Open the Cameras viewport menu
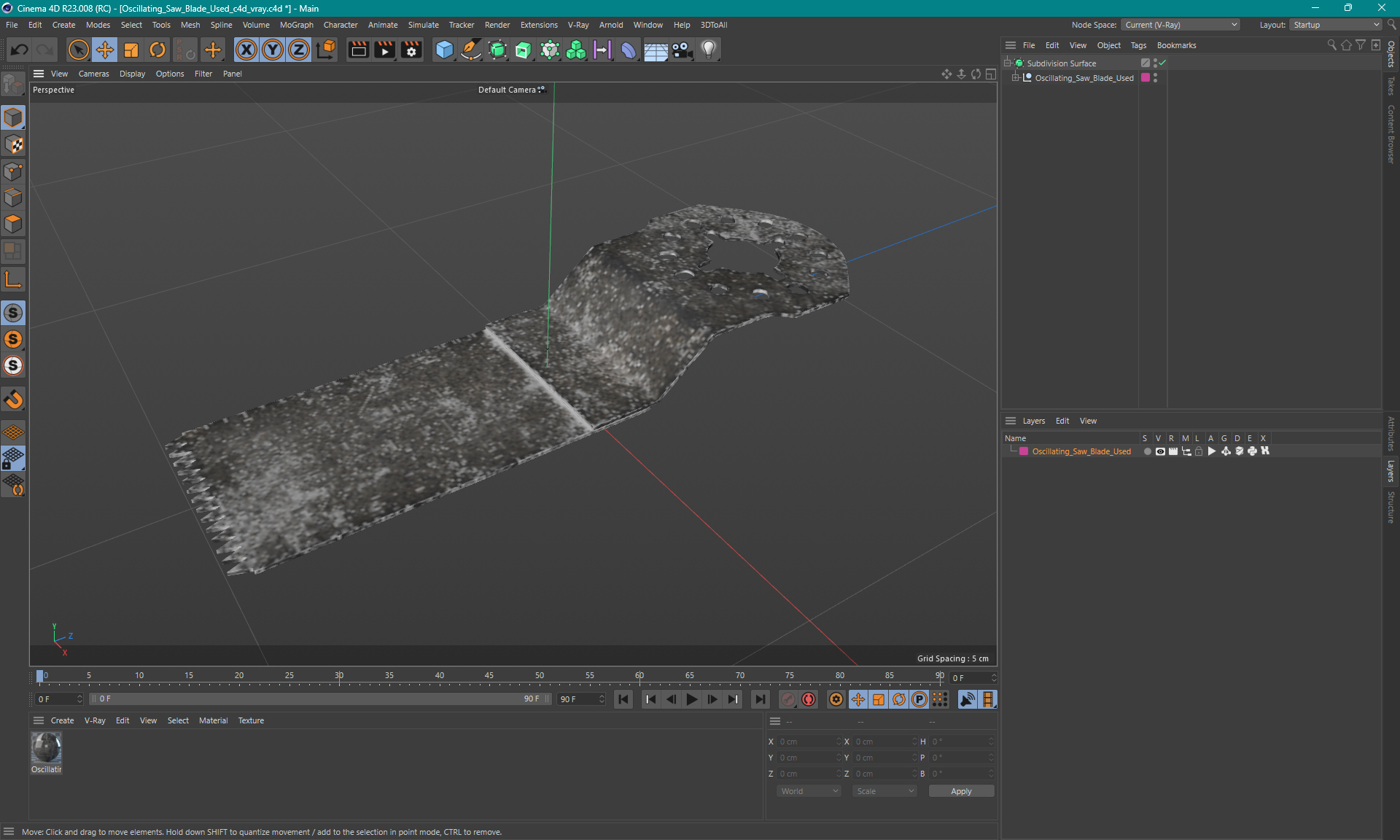This screenshot has height=840, width=1400. pyautogui.click(x=93, y=74)
